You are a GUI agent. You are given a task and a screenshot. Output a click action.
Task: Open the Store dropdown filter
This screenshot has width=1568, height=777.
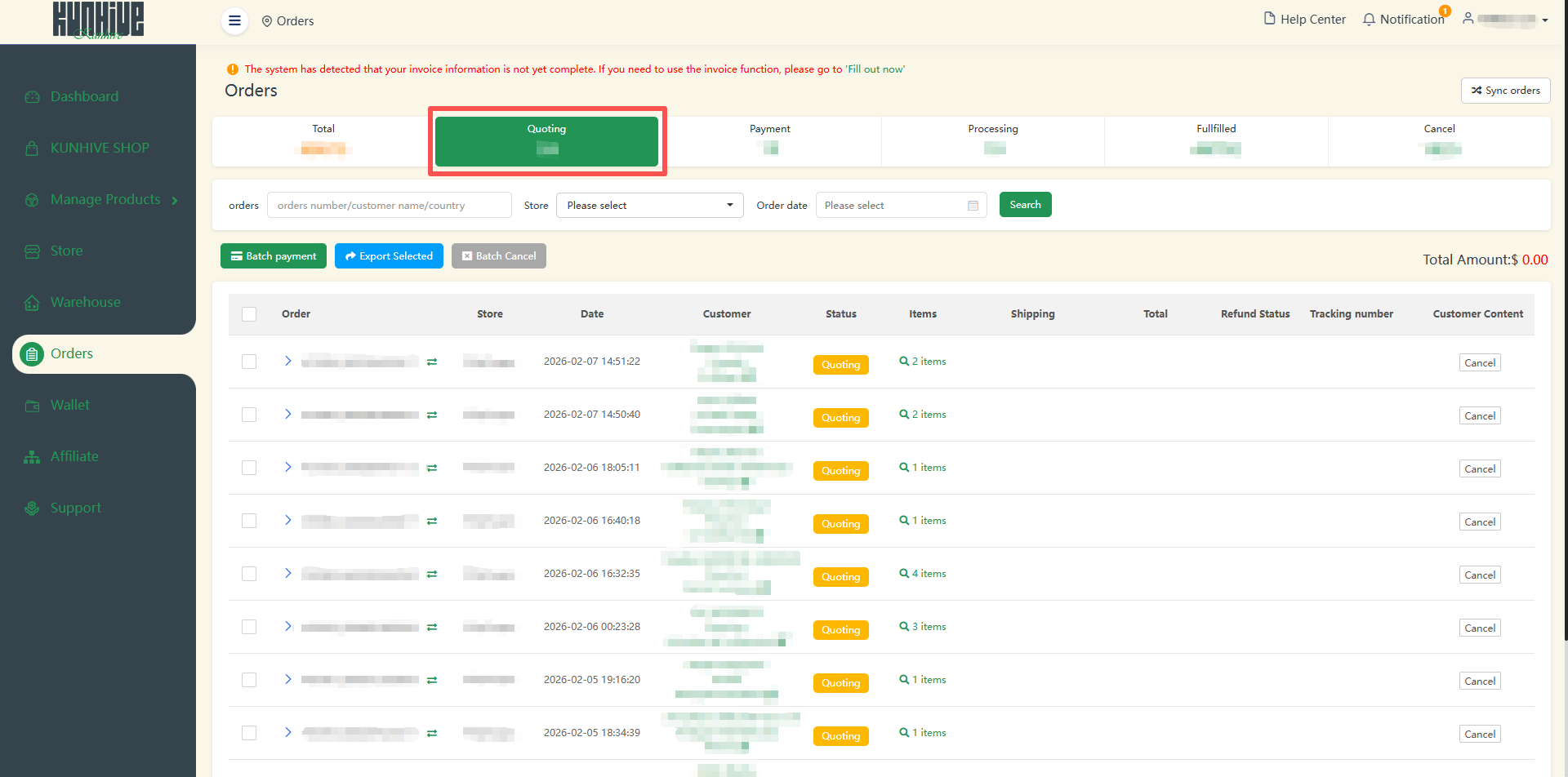tap(649, 206)
